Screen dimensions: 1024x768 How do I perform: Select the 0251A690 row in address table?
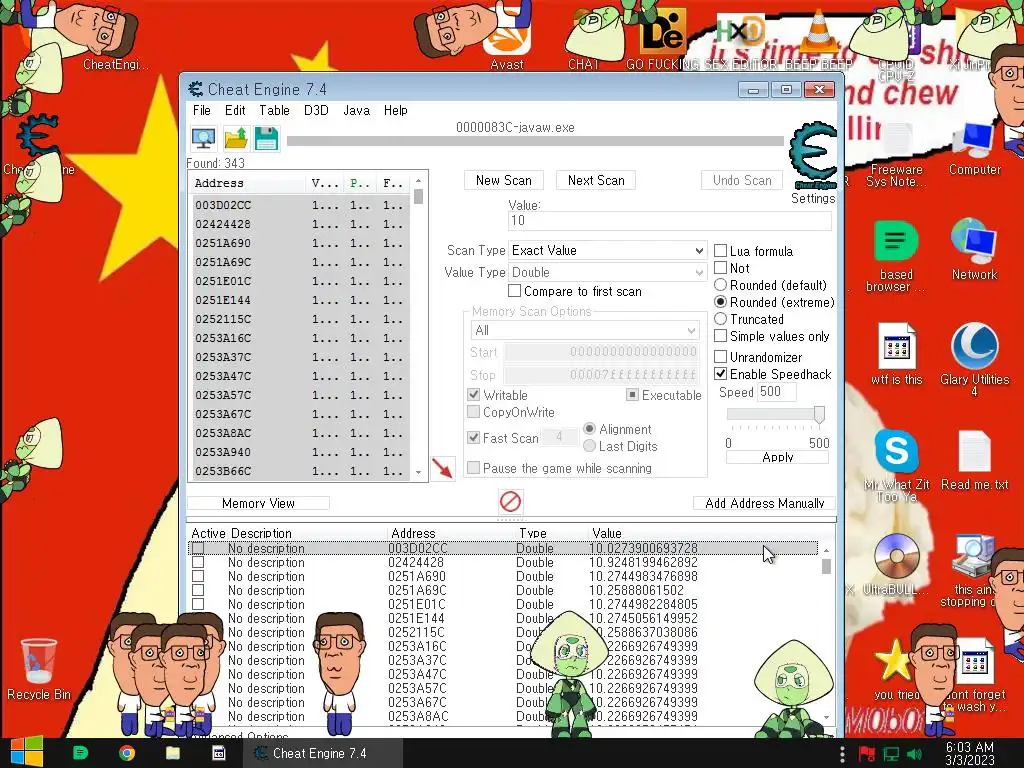[x=503, y=577]
